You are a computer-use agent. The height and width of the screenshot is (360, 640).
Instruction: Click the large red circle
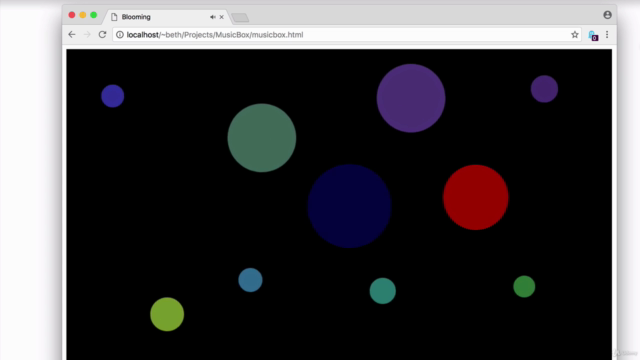point(476,197)
